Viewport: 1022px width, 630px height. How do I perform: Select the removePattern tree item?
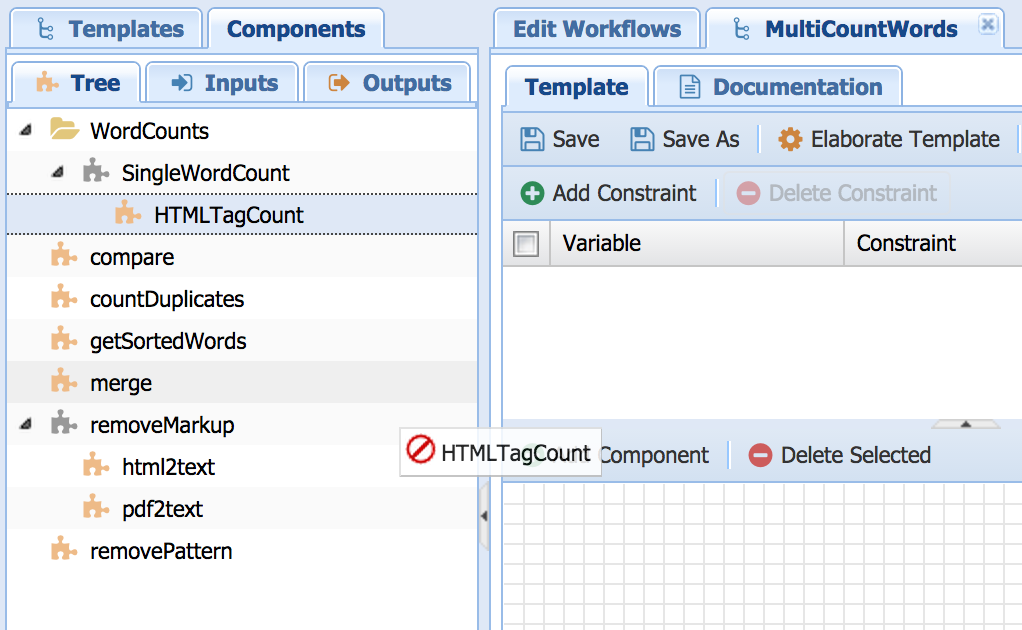[x=160, y=551]
